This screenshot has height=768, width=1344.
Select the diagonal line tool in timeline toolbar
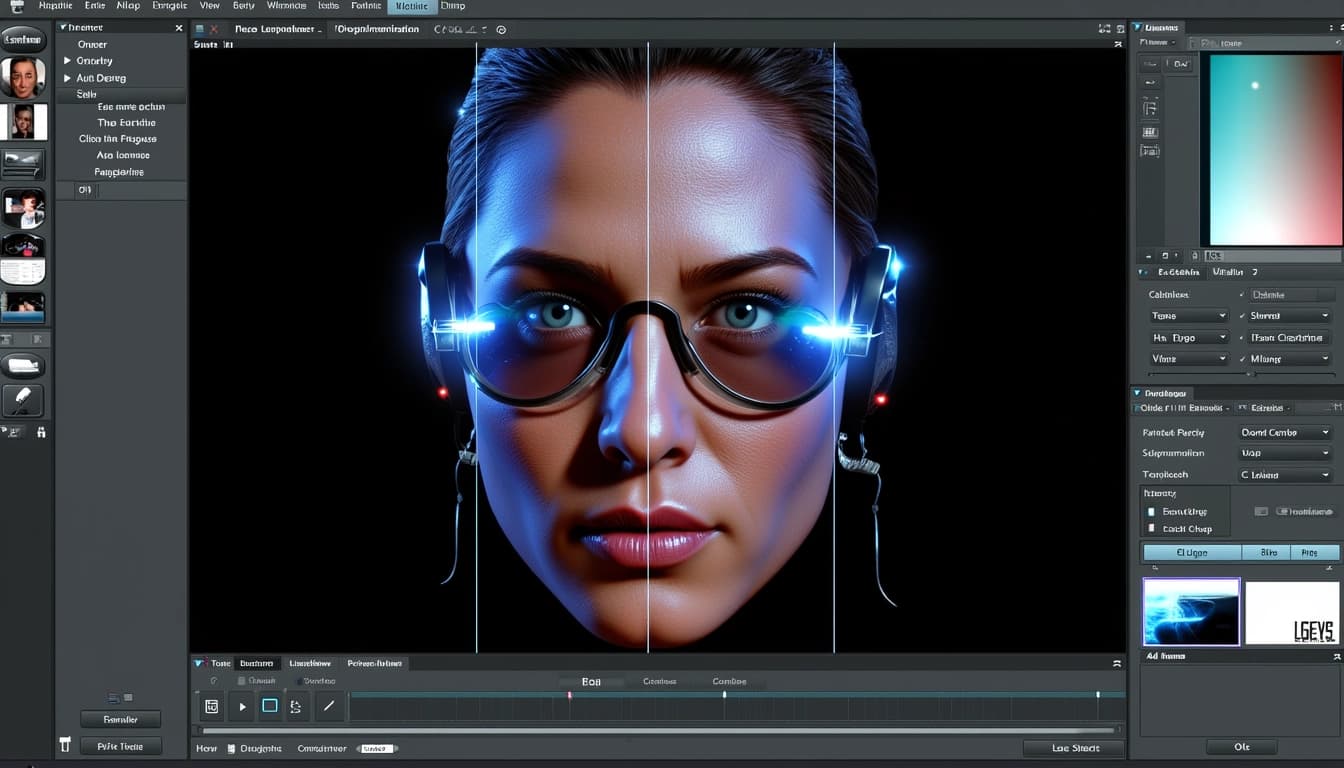click(x=328, y=706)
